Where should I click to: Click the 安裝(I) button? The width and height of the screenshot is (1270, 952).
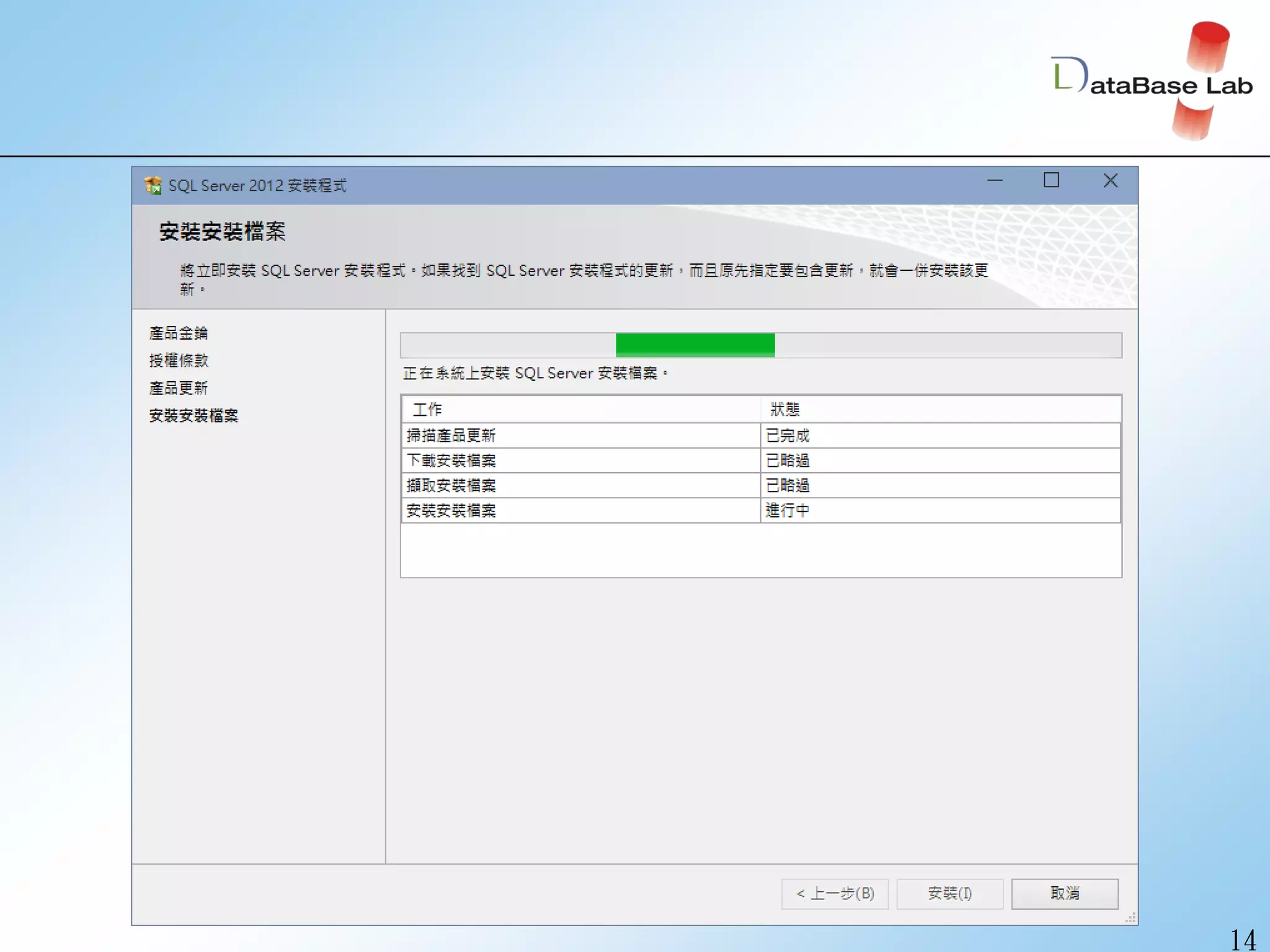(x=949, y=893)
